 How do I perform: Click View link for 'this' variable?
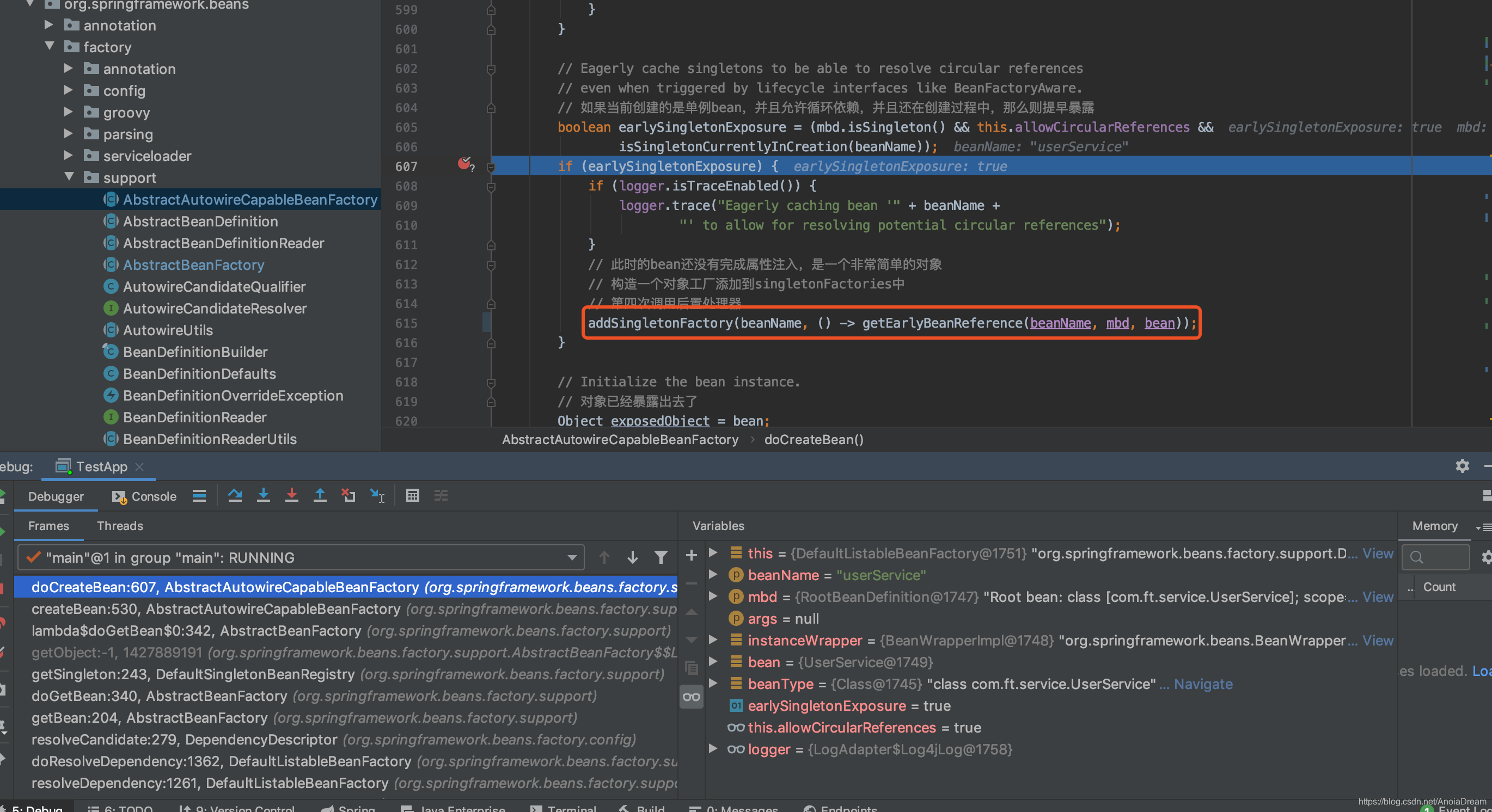click(x=1377, y=553)
